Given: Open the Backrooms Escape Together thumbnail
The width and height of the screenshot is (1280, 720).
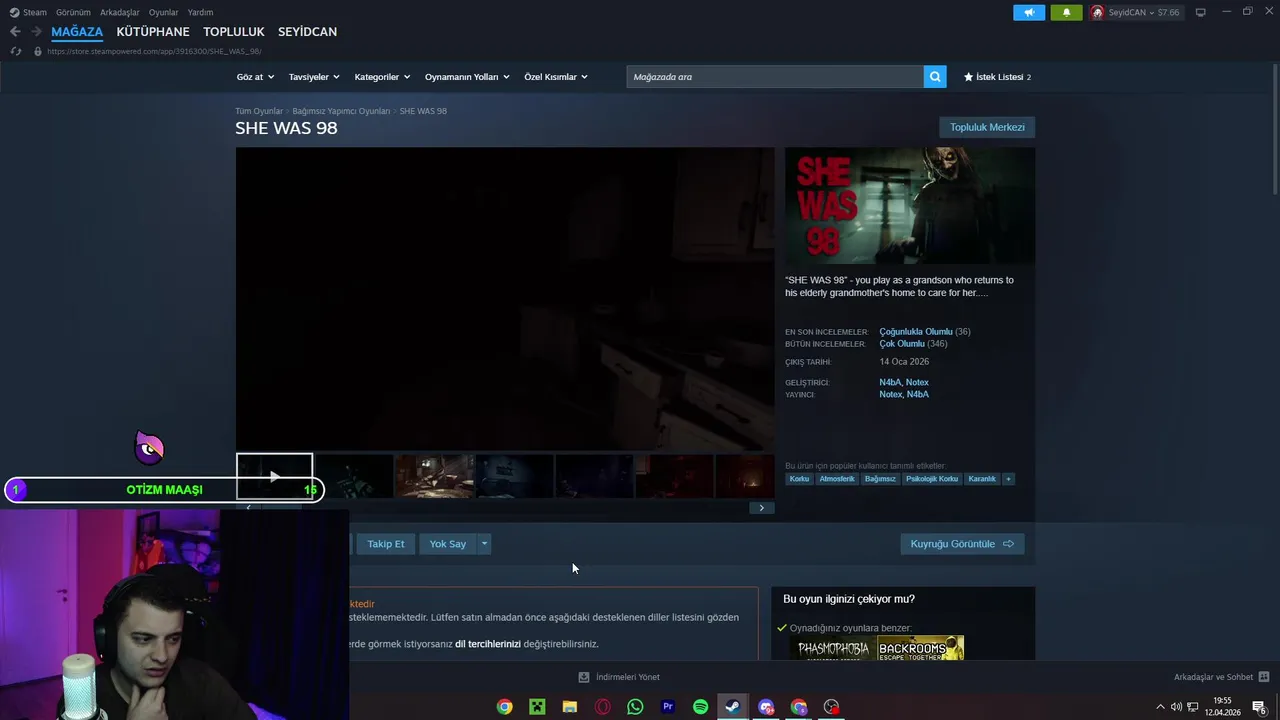Looking at the screenshot, I should click(921, 648).
